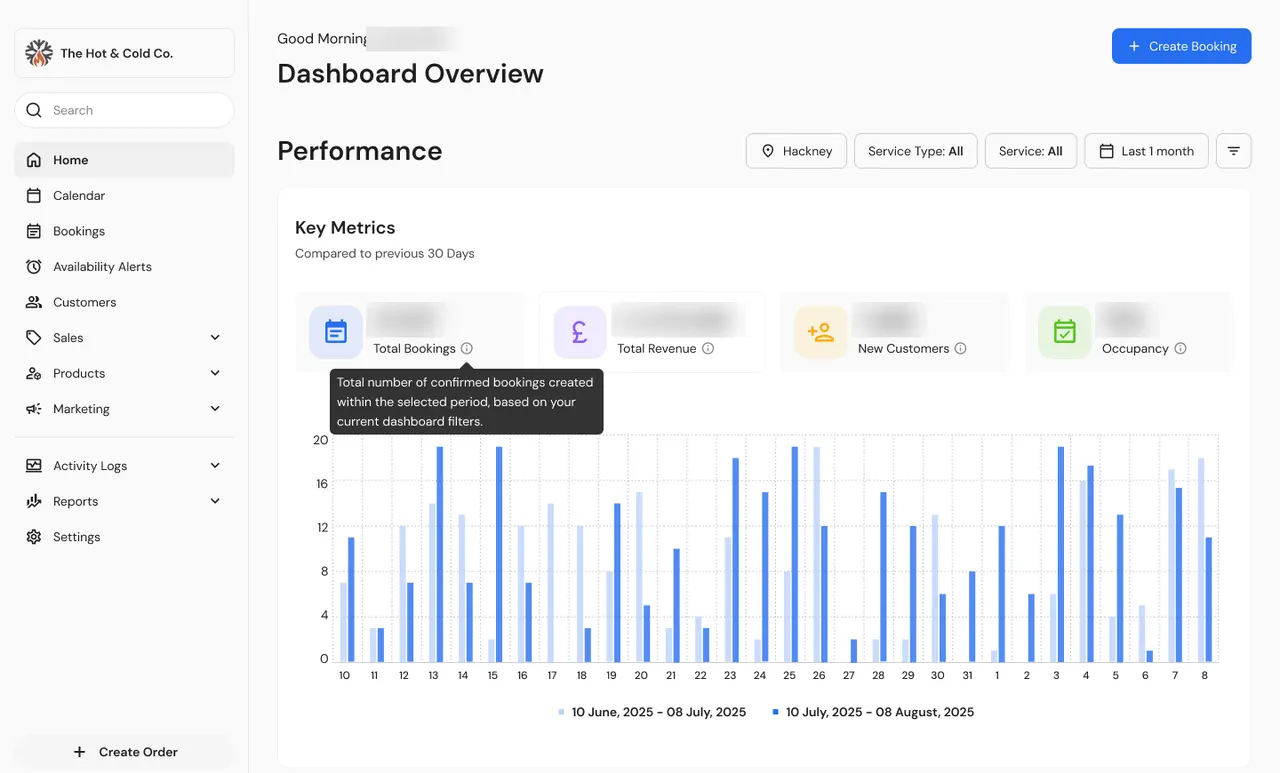This screenshot has width=1280, height=773.
Task: Click the Home house icon
Action: (34, 160)
